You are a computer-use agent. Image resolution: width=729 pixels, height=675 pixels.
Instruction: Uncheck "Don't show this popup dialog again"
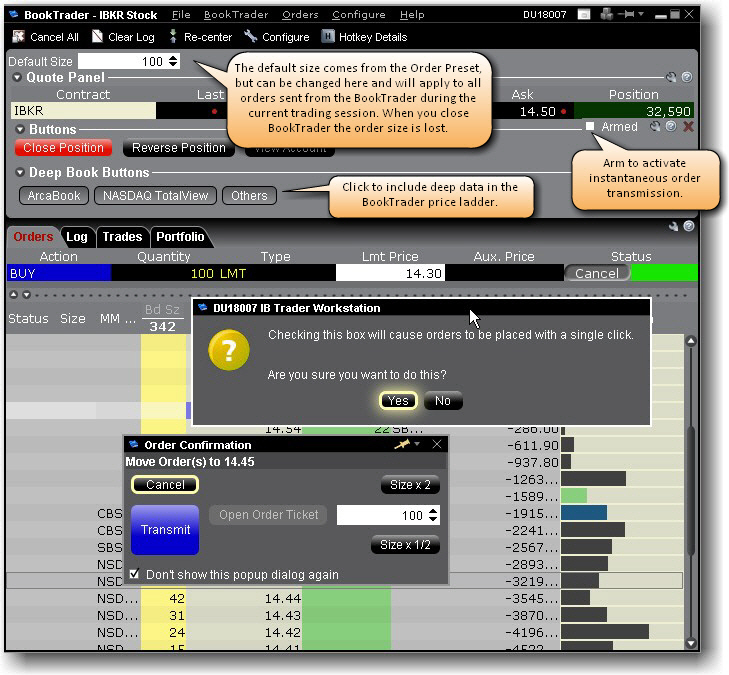point(135,575)
